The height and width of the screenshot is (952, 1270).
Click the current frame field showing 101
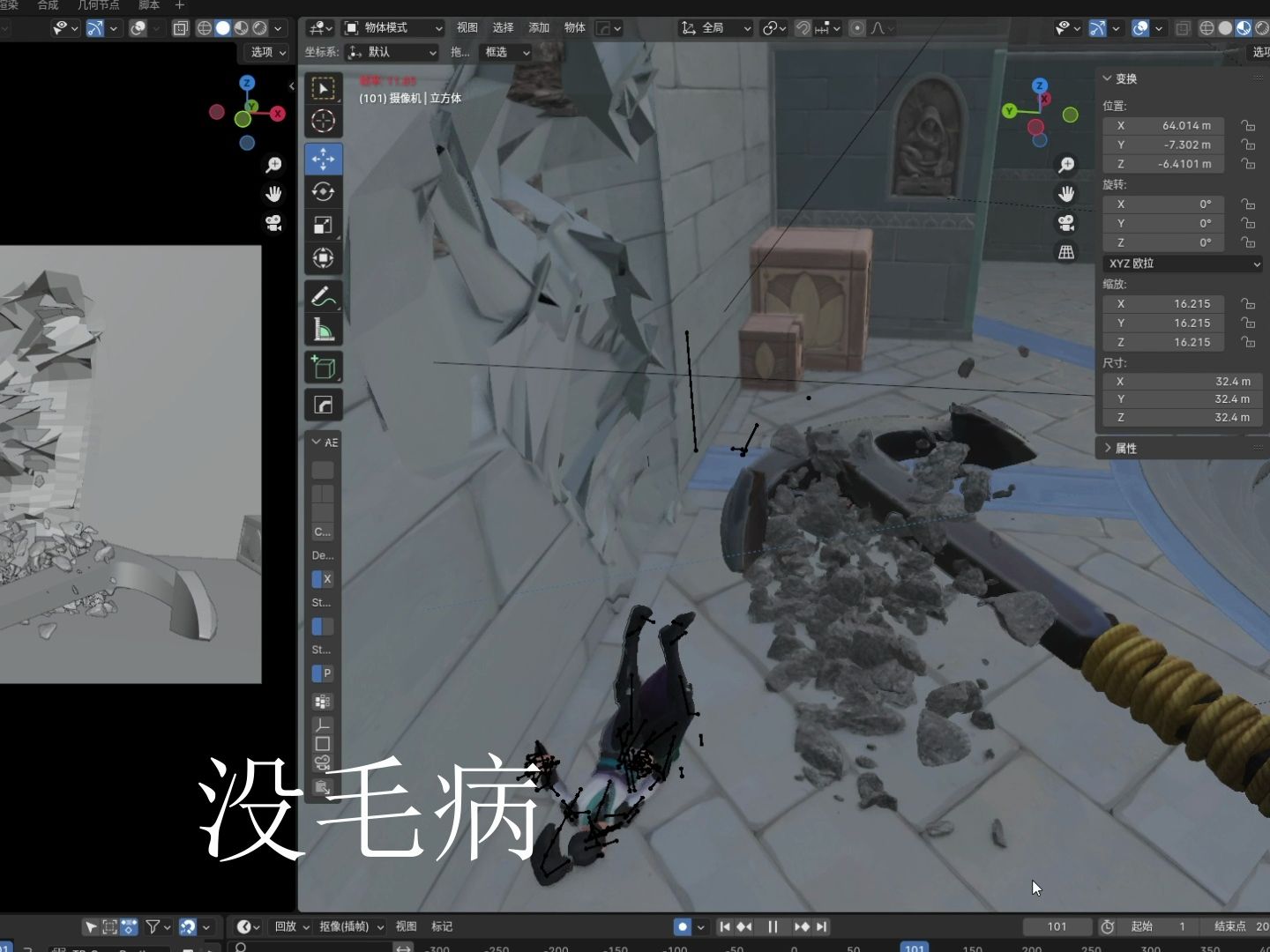[x=1057, y=926]
